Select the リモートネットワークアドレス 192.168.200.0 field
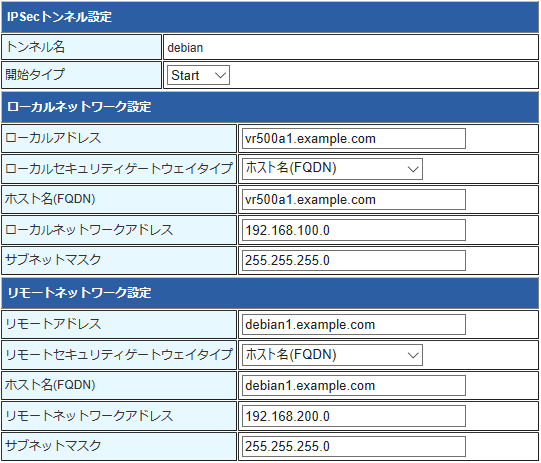 click(x=354, y=416)
